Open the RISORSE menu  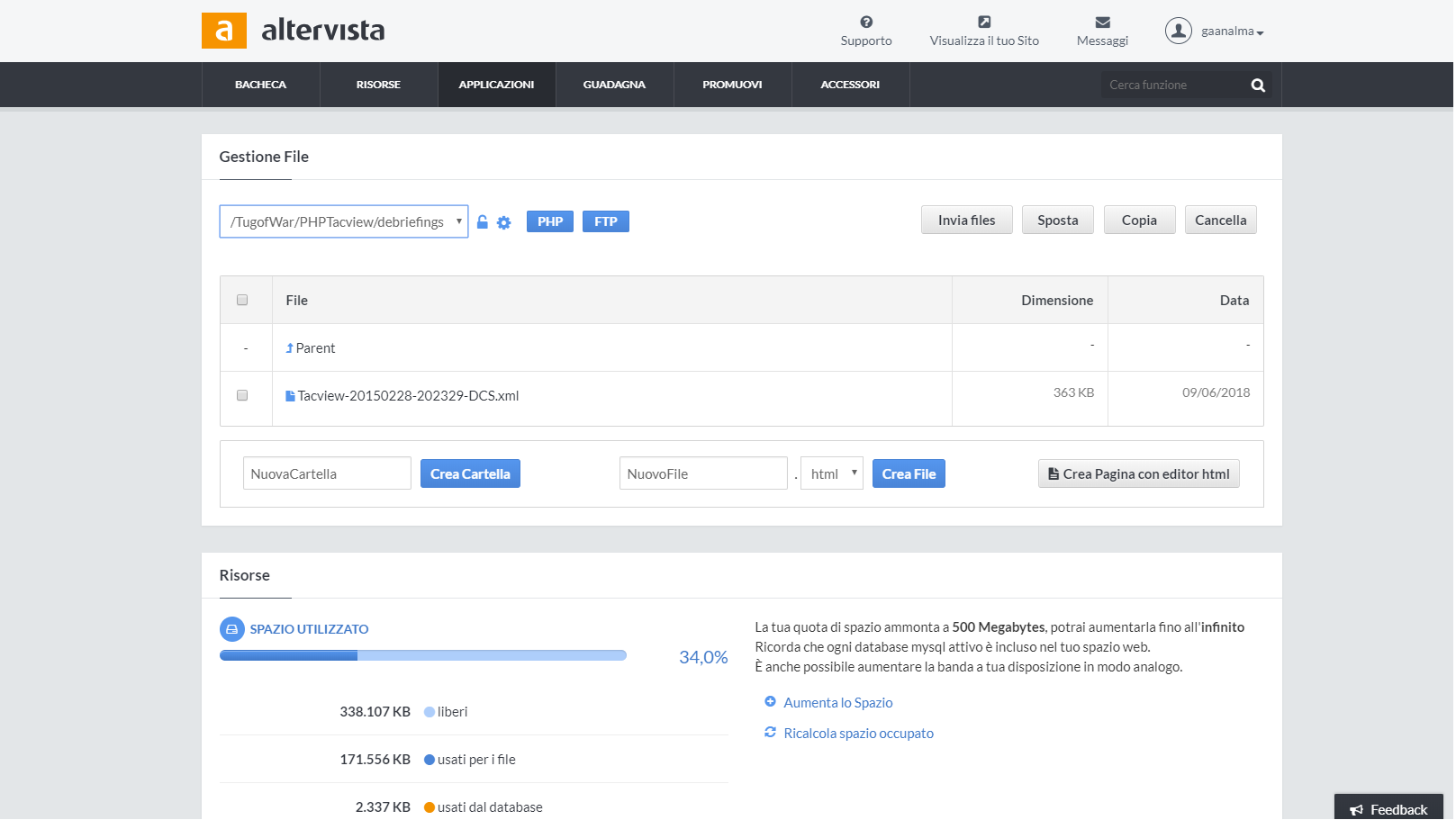(x=378, y=85)
